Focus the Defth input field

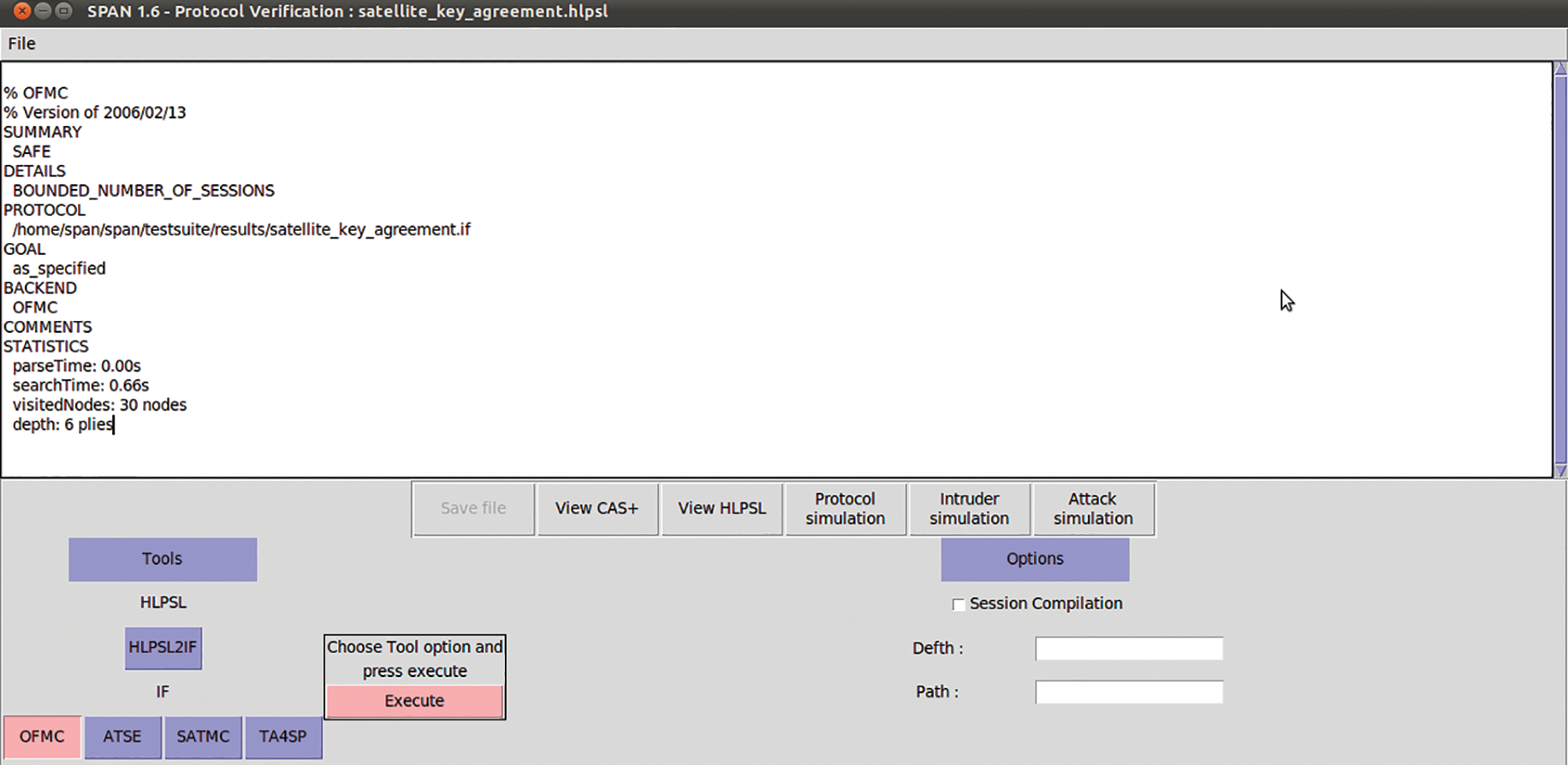[x=1128, y=649]
